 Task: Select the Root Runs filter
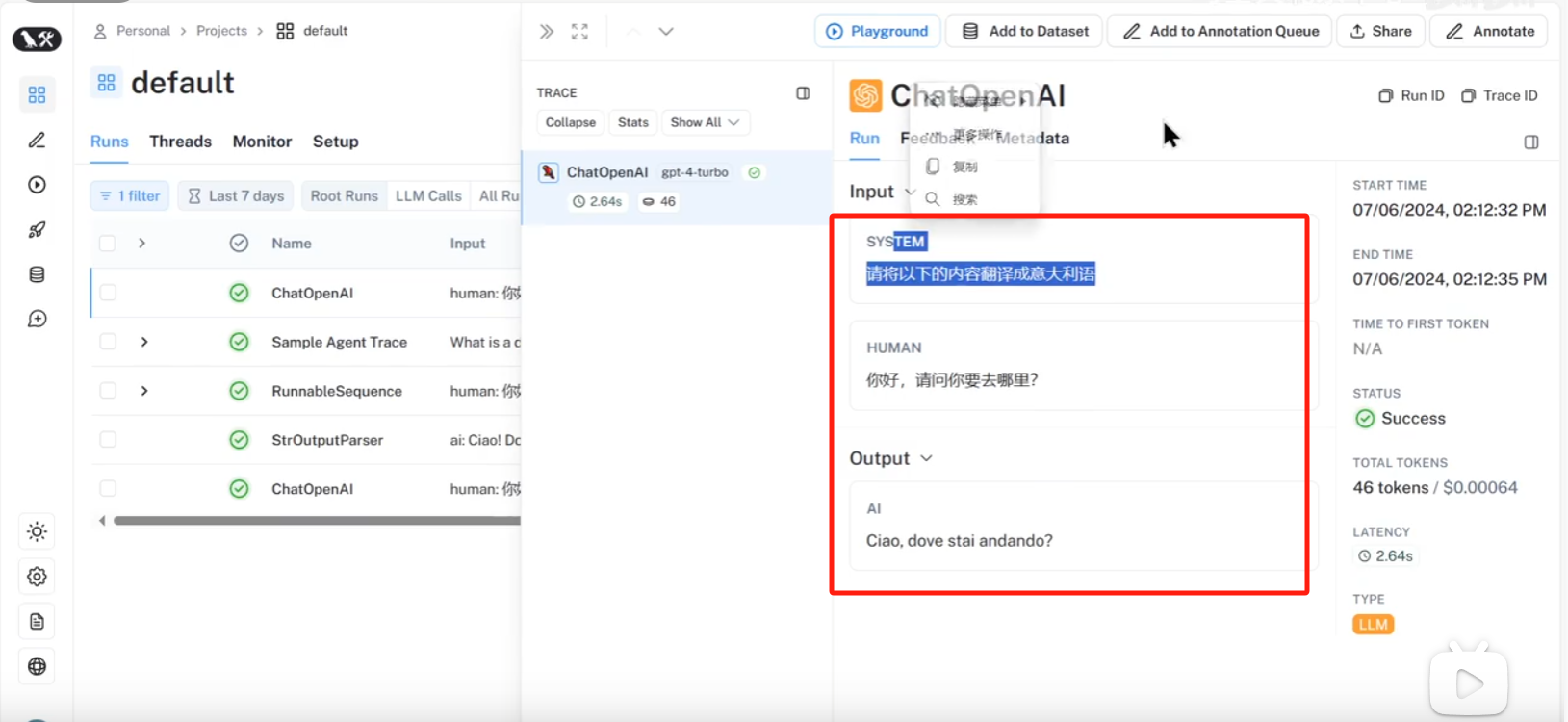(345, 196)
